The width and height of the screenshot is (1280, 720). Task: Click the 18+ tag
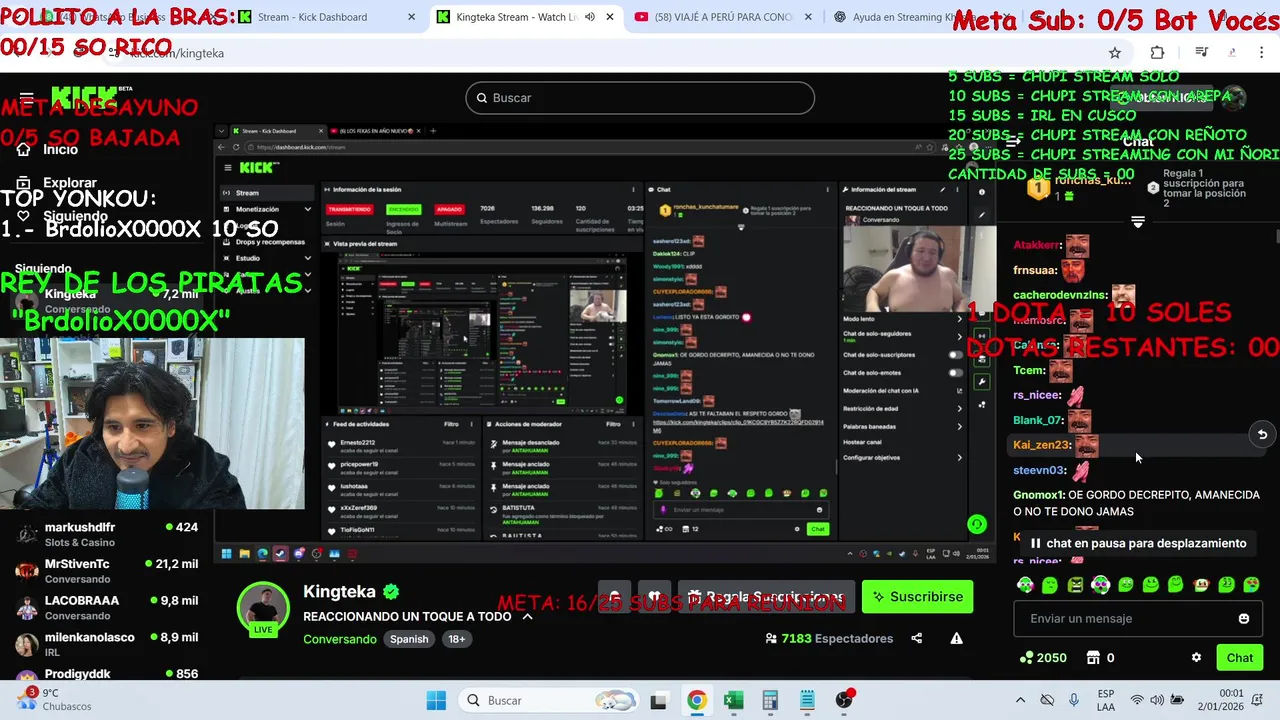[x=456, y=639]
